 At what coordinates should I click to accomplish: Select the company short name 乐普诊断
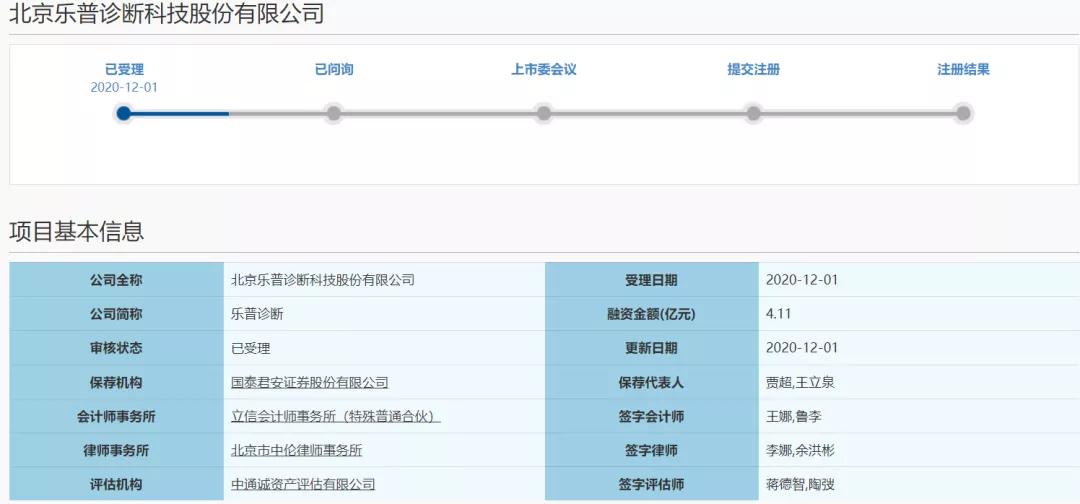tap(258, 314)
